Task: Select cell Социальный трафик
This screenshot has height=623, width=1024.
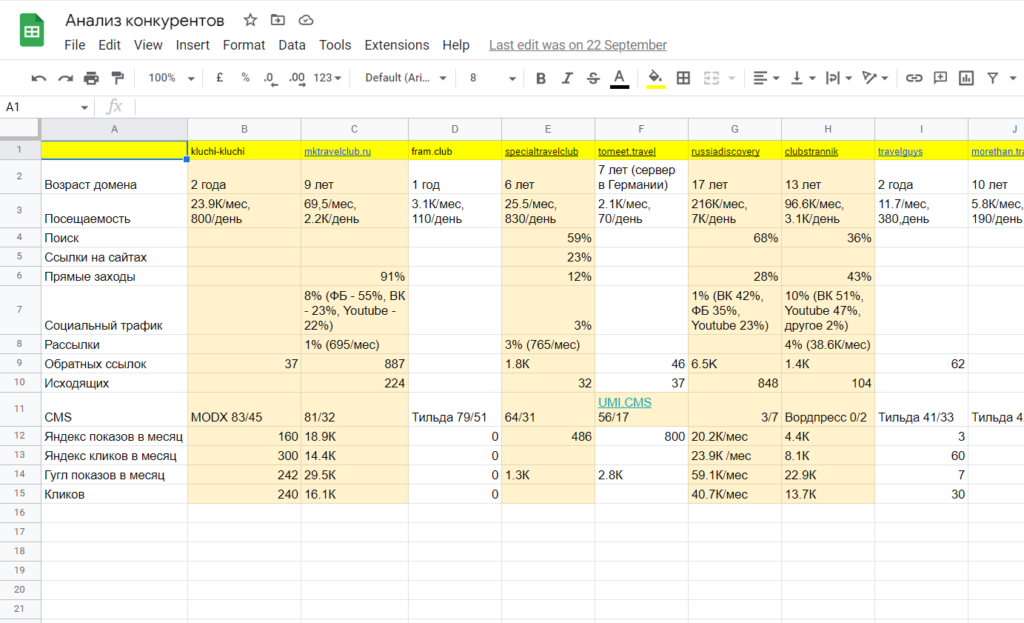Action: pos(114,310)
